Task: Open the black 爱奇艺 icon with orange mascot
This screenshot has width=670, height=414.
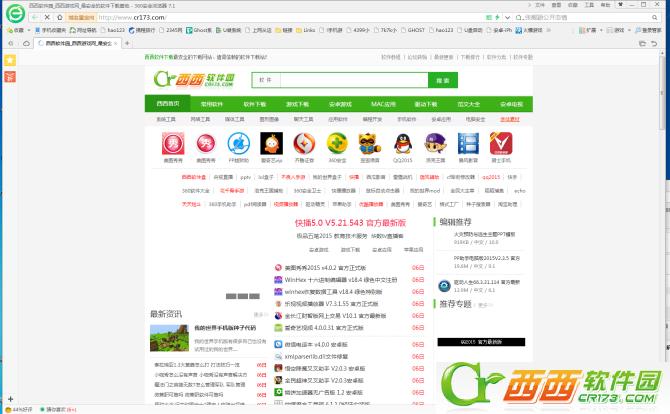Action: 271,144
